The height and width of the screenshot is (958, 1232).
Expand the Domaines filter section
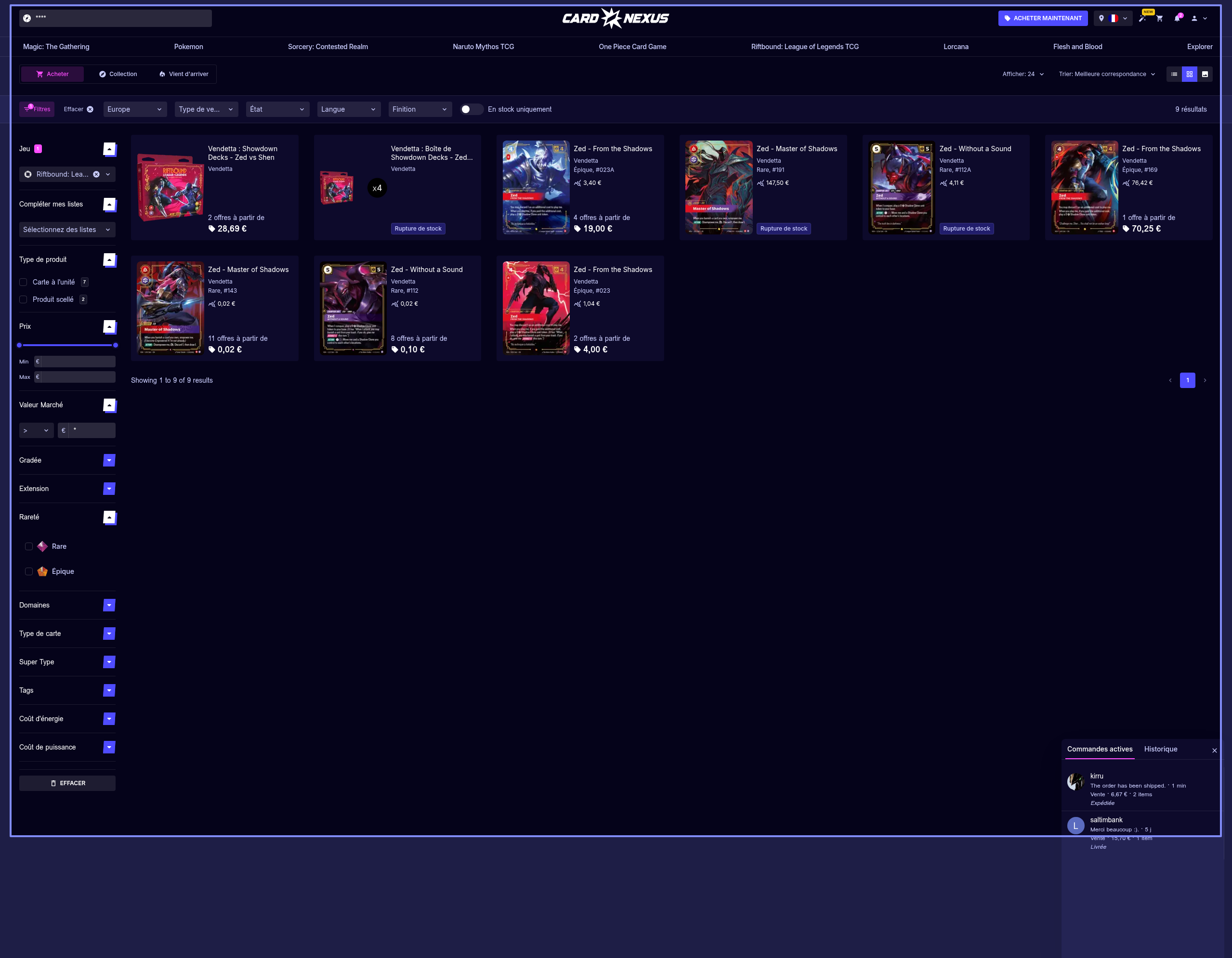109,605
